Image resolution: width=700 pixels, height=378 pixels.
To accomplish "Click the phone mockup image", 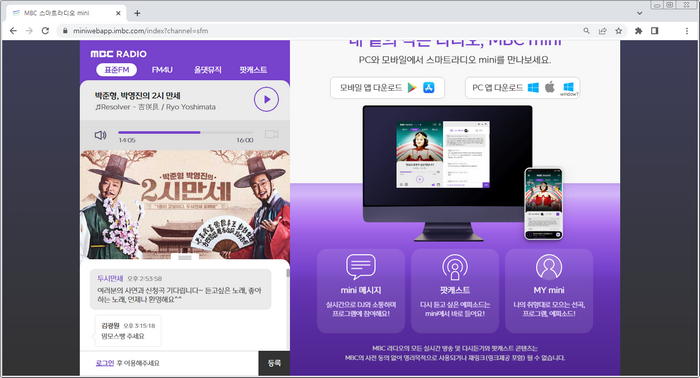I will 543,204.
